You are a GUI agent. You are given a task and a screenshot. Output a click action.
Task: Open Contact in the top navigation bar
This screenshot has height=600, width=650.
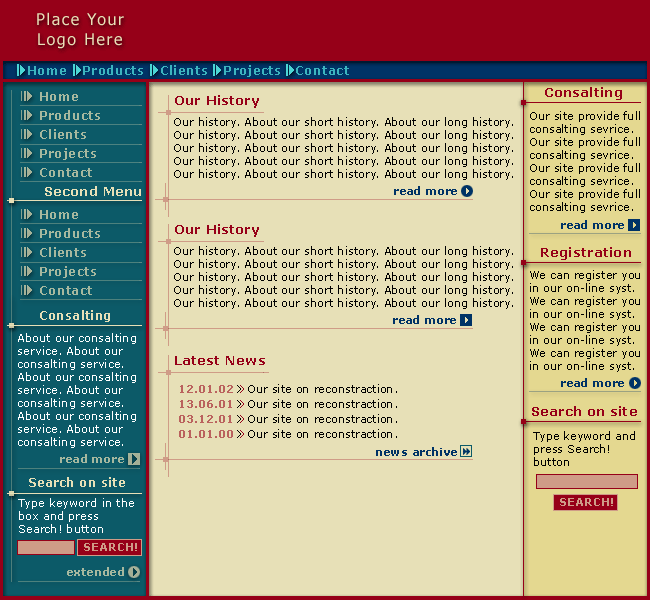tap(322, 70)
